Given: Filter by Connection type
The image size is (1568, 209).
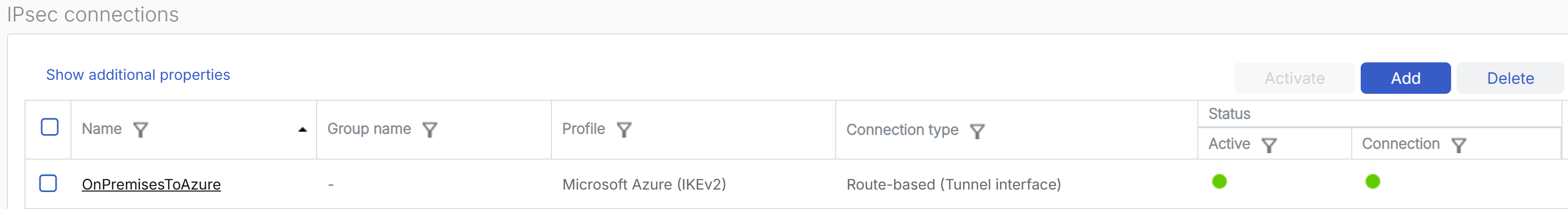Looking at the screenshot, I should (977, 131).
